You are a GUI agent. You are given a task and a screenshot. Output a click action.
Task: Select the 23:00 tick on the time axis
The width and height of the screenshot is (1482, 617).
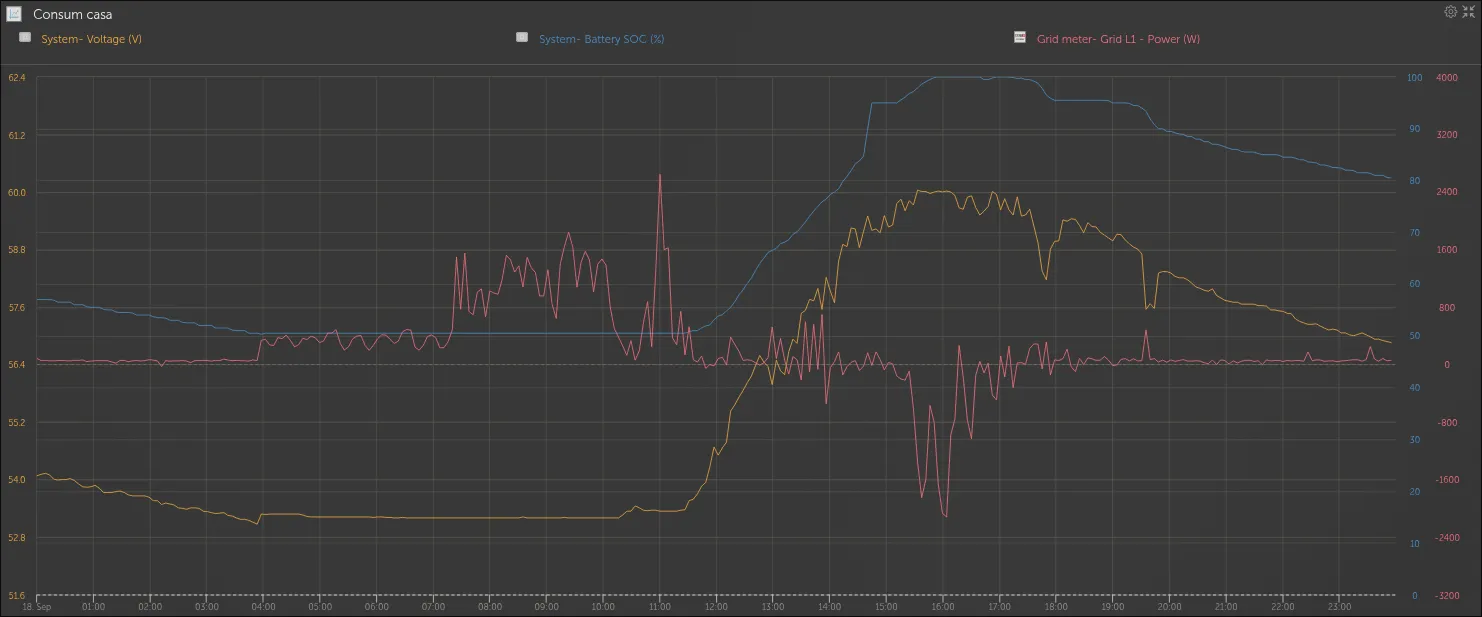click(1340, 607)
